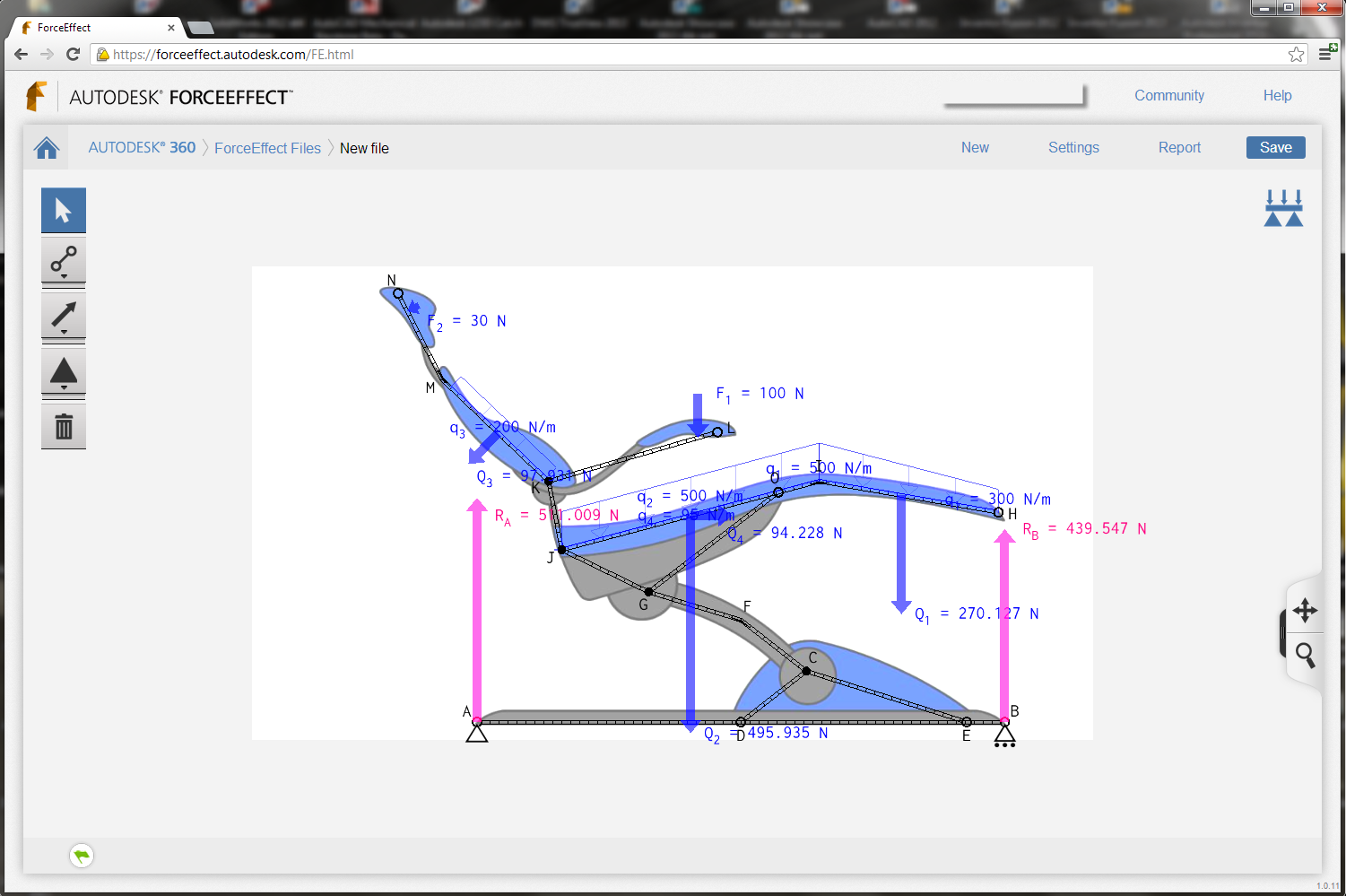Toggle the loads and supports display icon

tap(1283, 208)
